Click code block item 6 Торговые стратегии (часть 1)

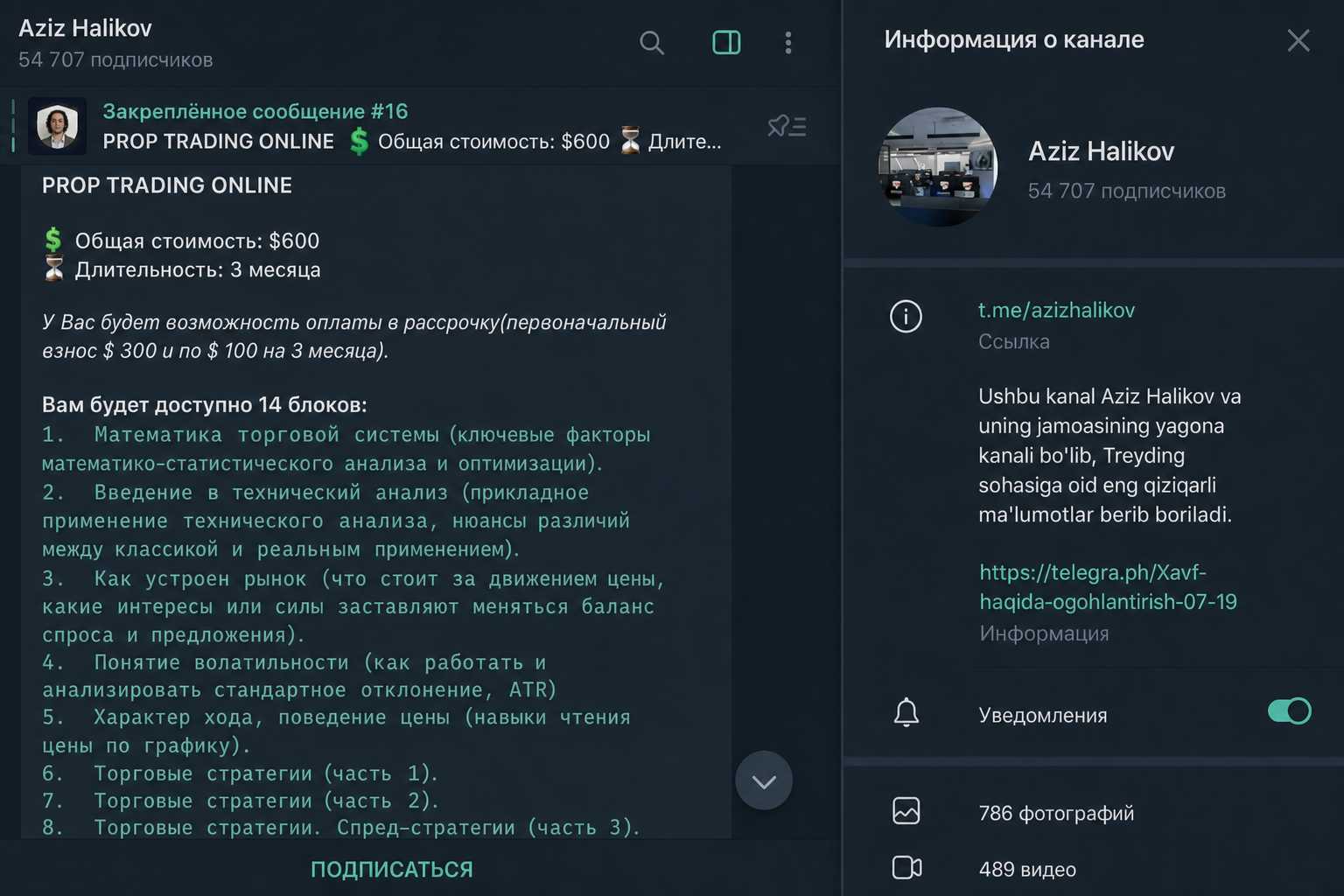[x=240, y=773]
